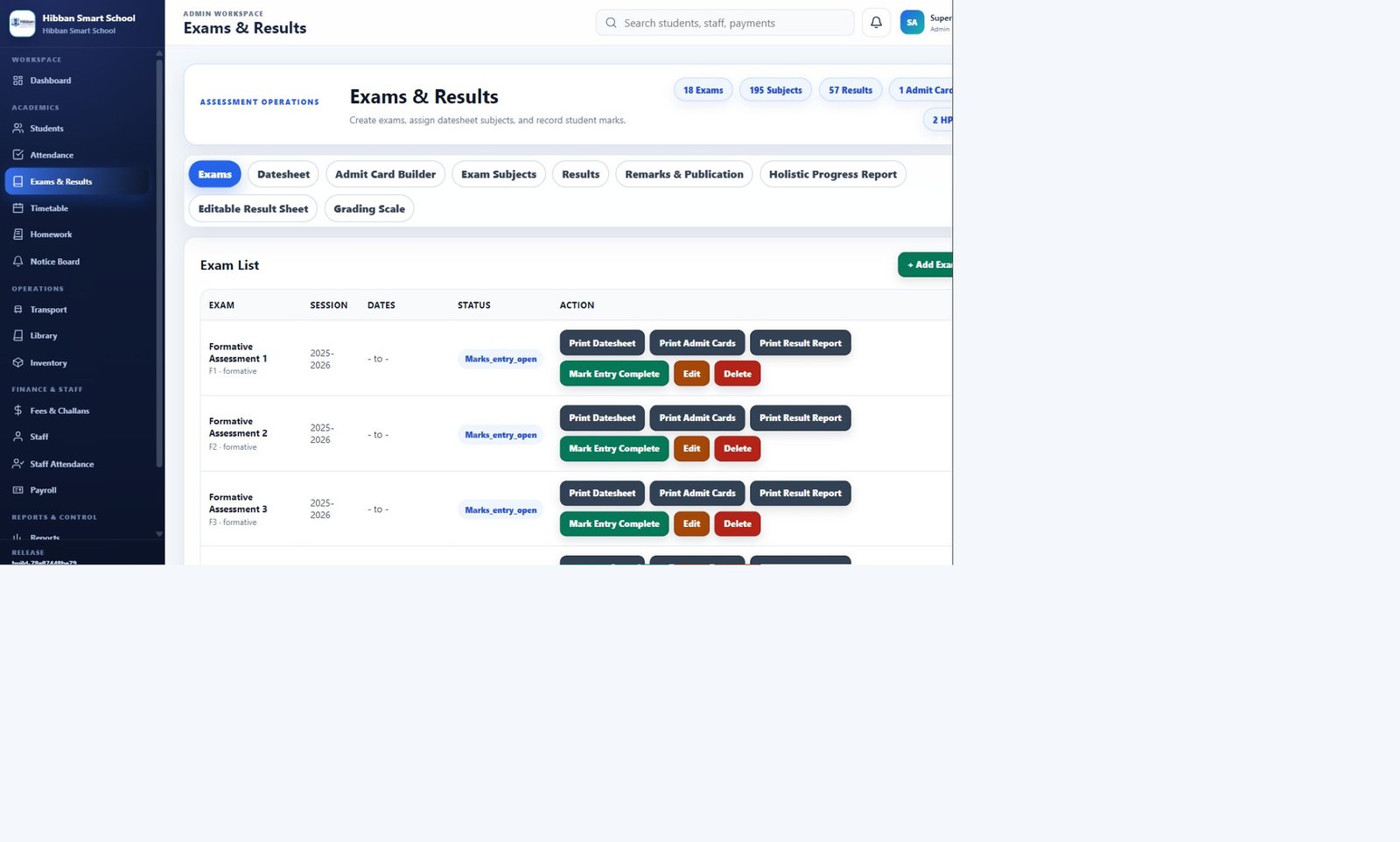This screenshot has width=1400, height=842.
Task: Open Remarks & Publication tab
Action: click(x=684, y=174)
